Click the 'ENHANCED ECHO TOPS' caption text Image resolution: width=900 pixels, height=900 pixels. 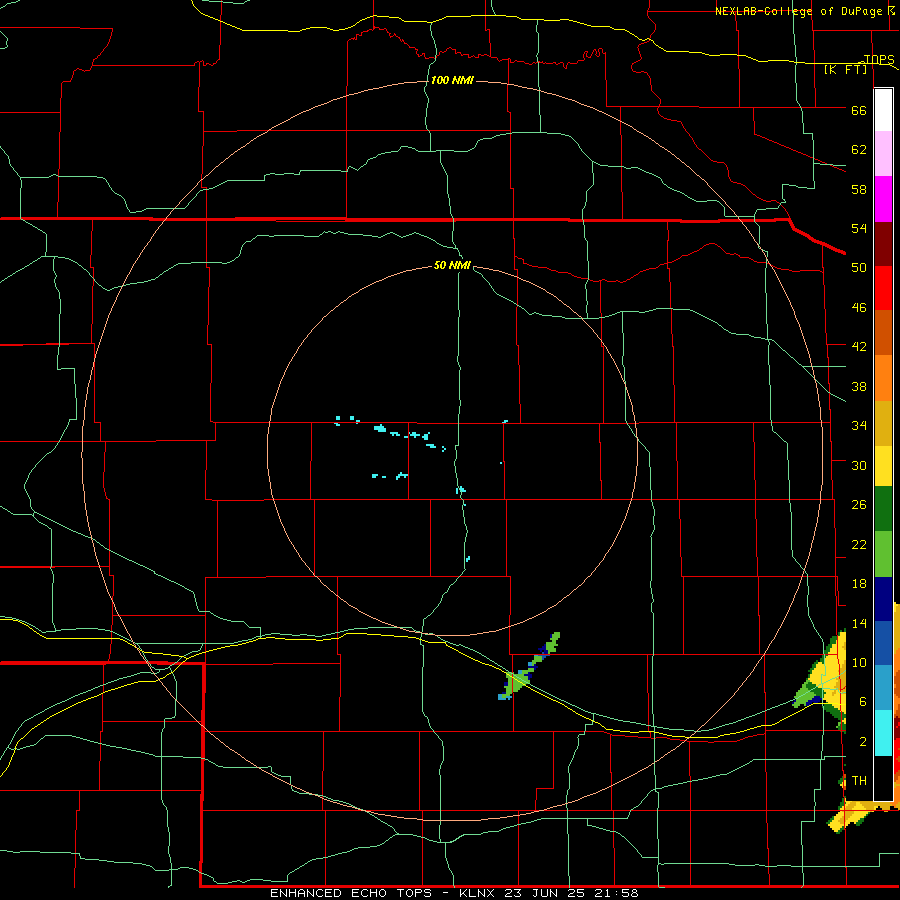pos(351,893)
